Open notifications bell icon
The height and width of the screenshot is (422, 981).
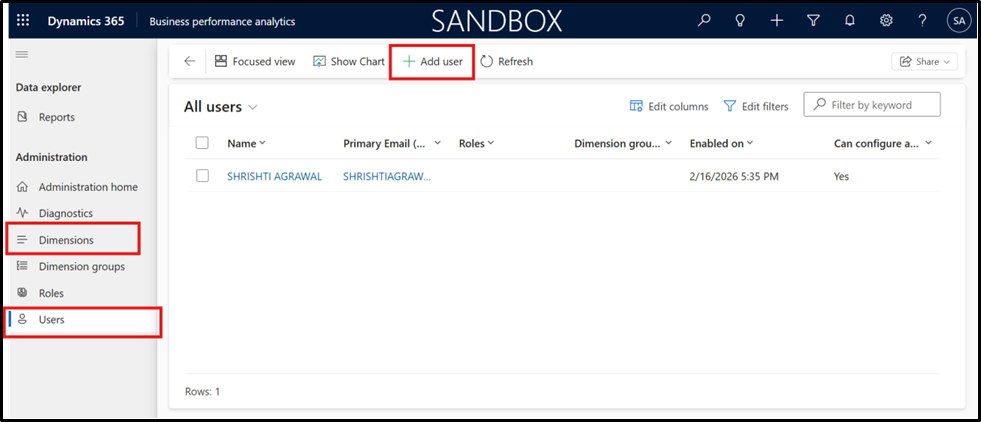point(850,21)
